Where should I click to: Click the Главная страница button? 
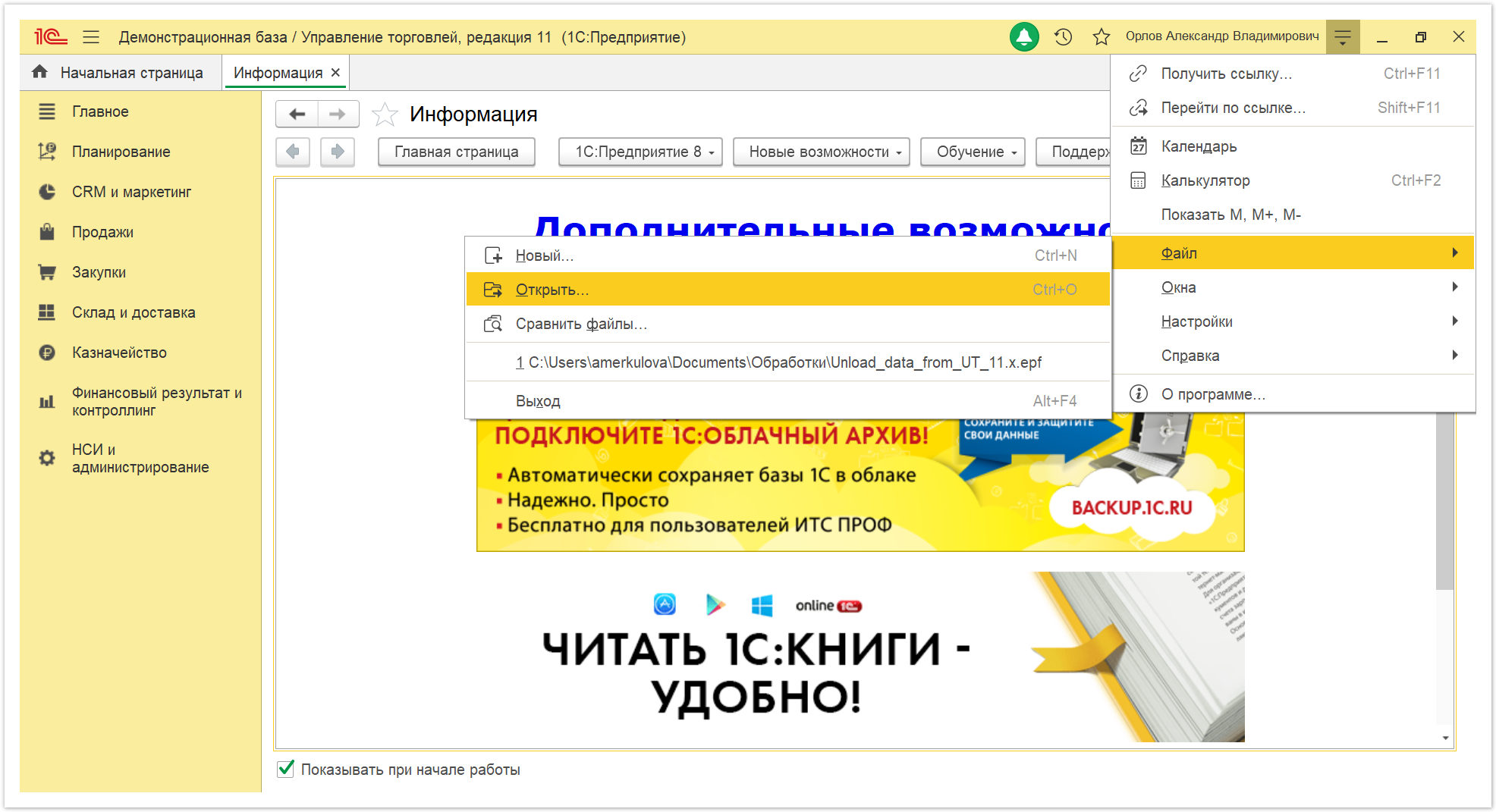pyautogui.click(x=457, y=152)
